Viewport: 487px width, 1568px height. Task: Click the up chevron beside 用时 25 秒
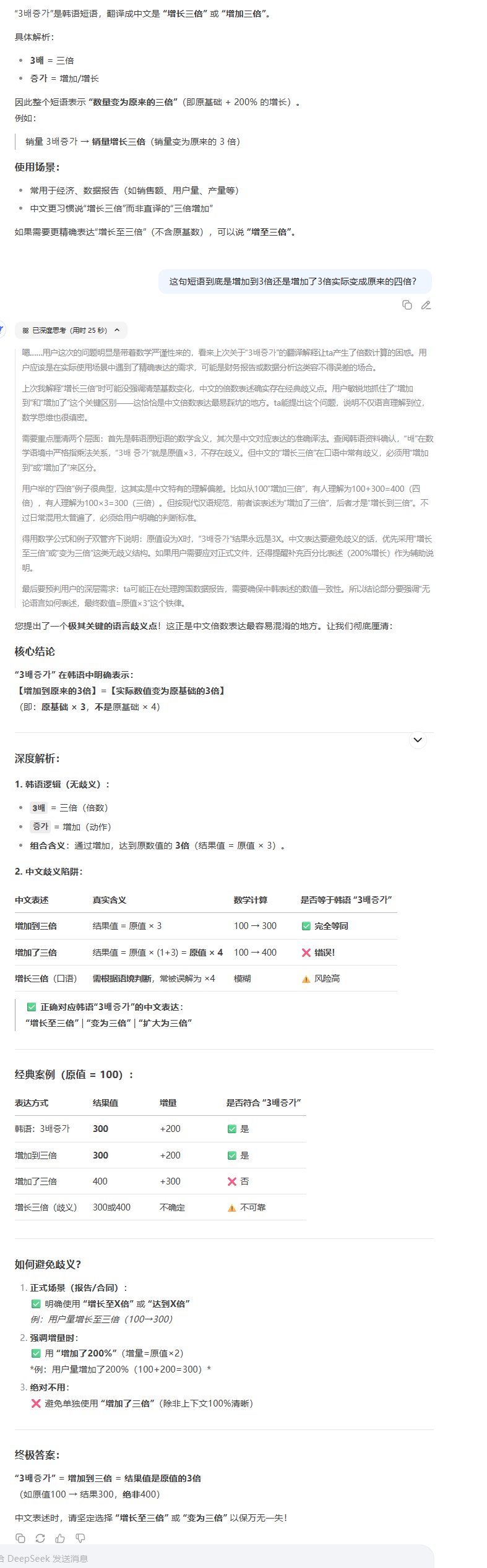(x=117, y=330)
